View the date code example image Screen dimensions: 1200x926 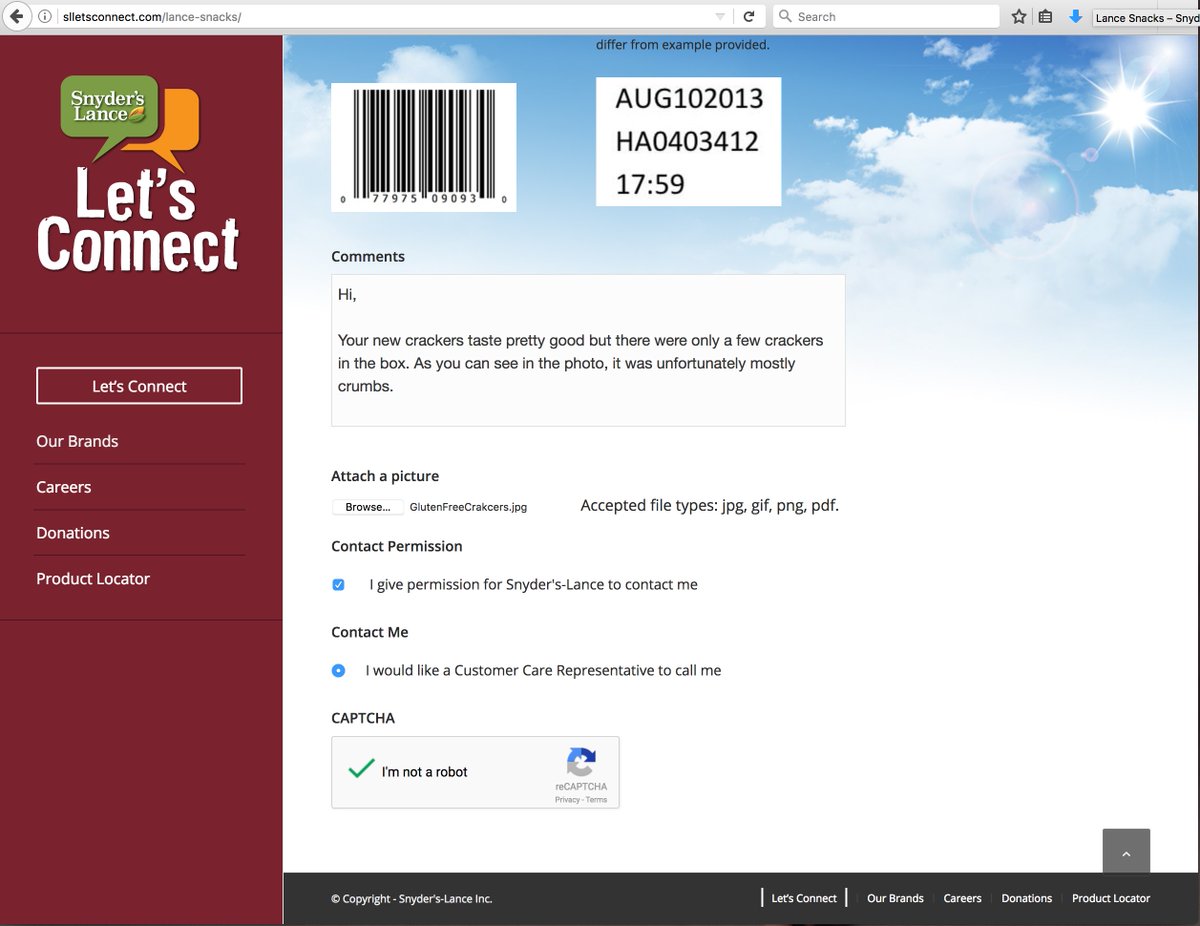[x=688, y=141]
